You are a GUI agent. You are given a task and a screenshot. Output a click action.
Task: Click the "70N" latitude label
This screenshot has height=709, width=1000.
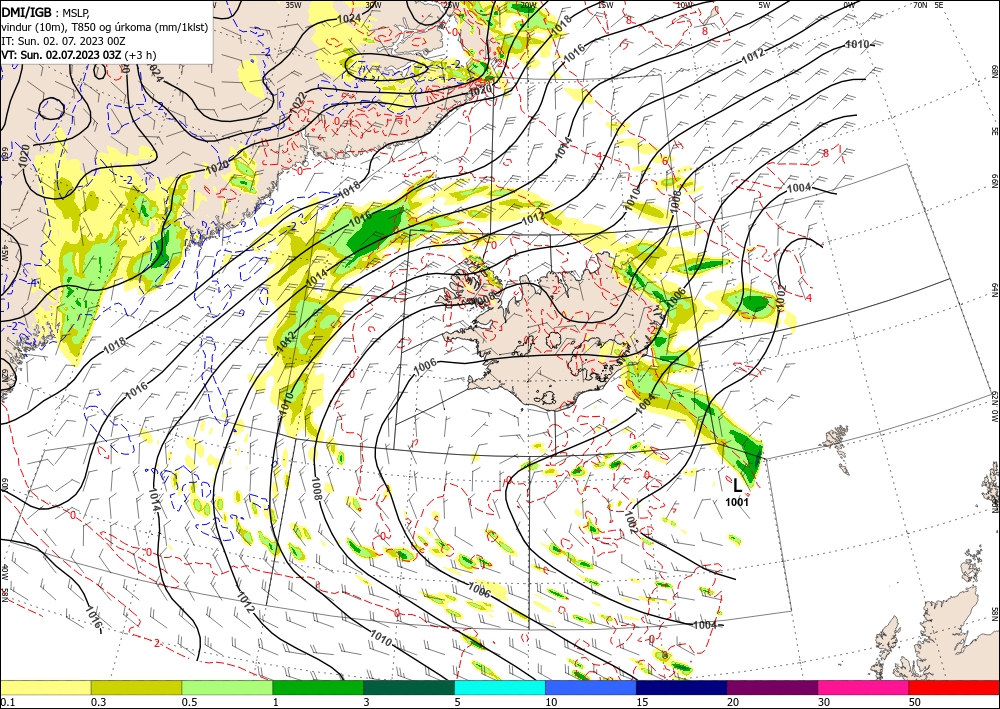coord(920,5)
